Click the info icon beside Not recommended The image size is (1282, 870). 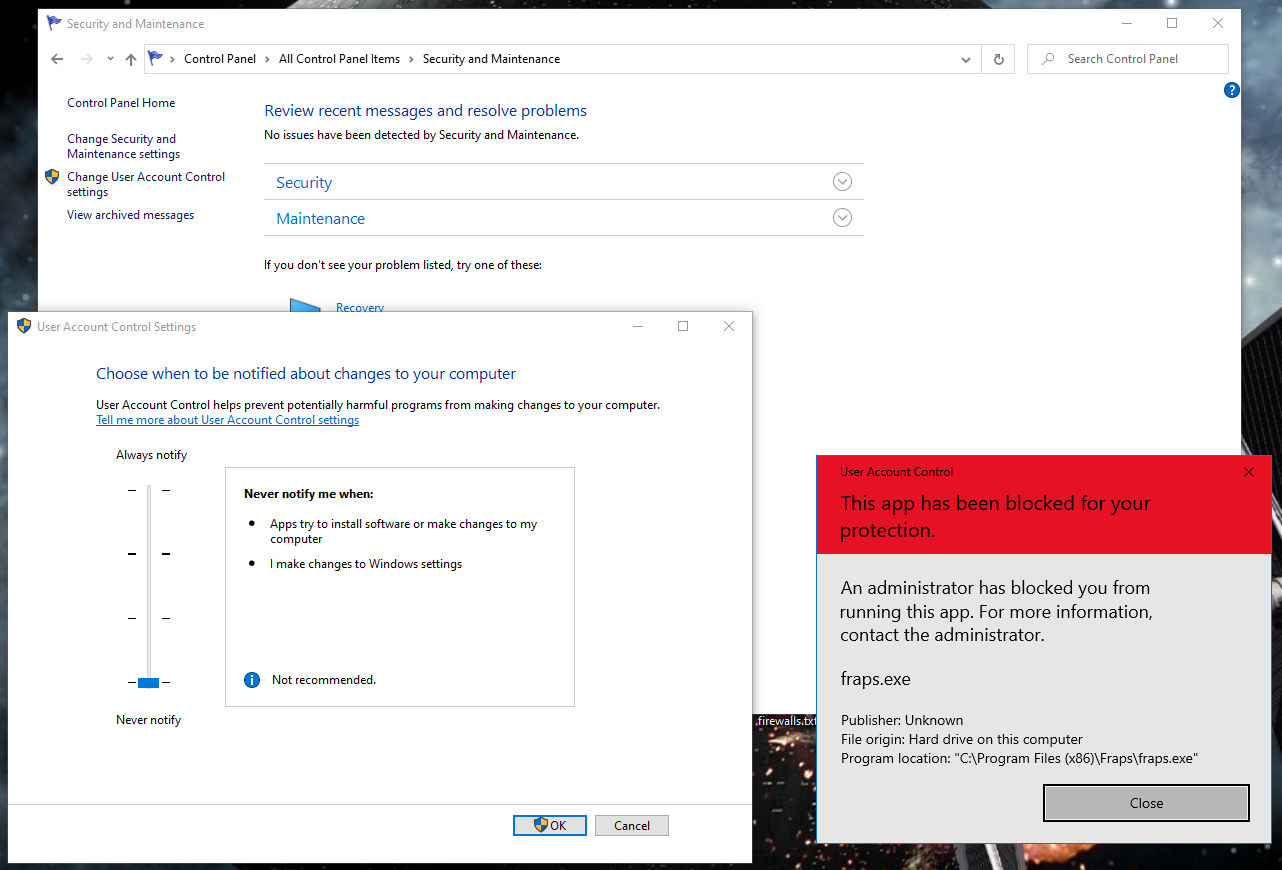point(252,680)
